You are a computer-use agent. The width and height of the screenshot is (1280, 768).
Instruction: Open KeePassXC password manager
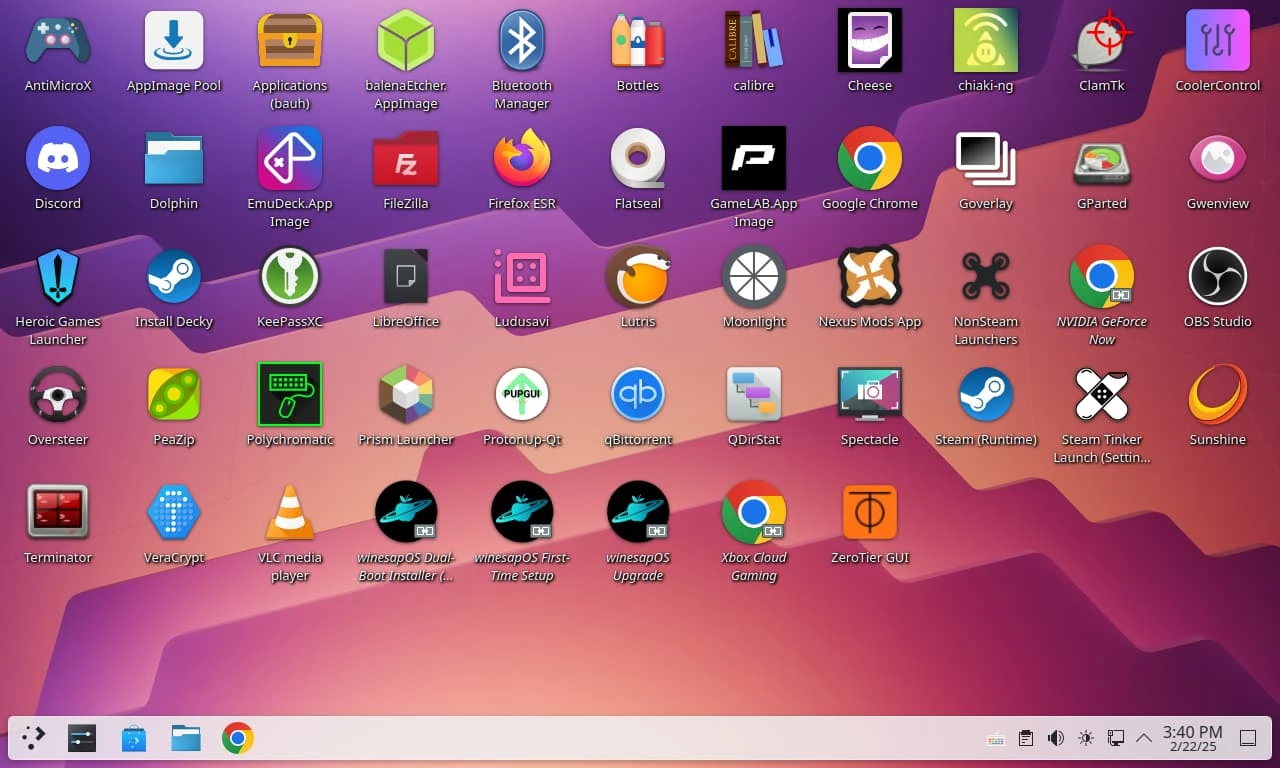(x=289, y=276)
